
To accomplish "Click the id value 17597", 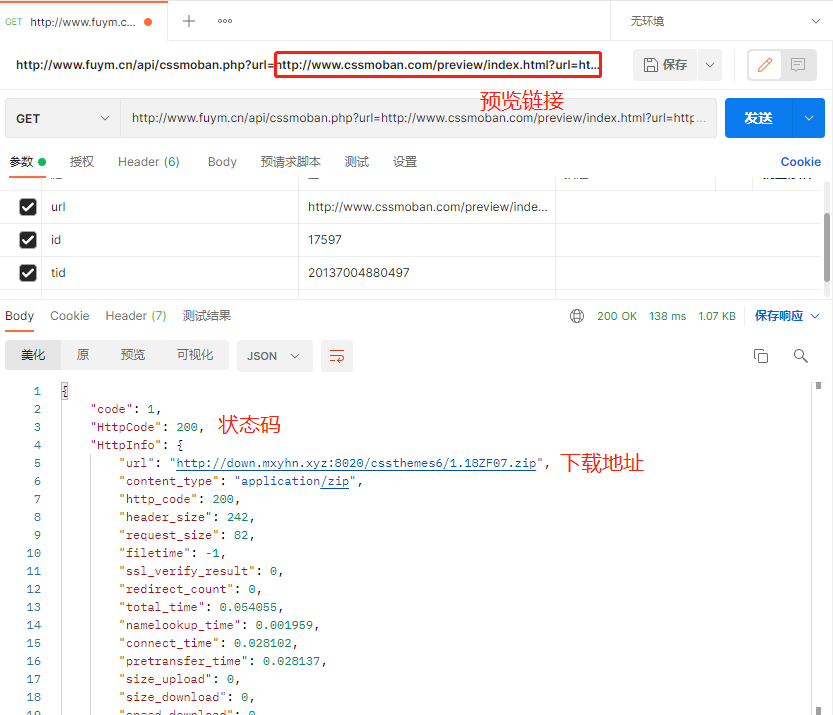I will tap(325, 240).
